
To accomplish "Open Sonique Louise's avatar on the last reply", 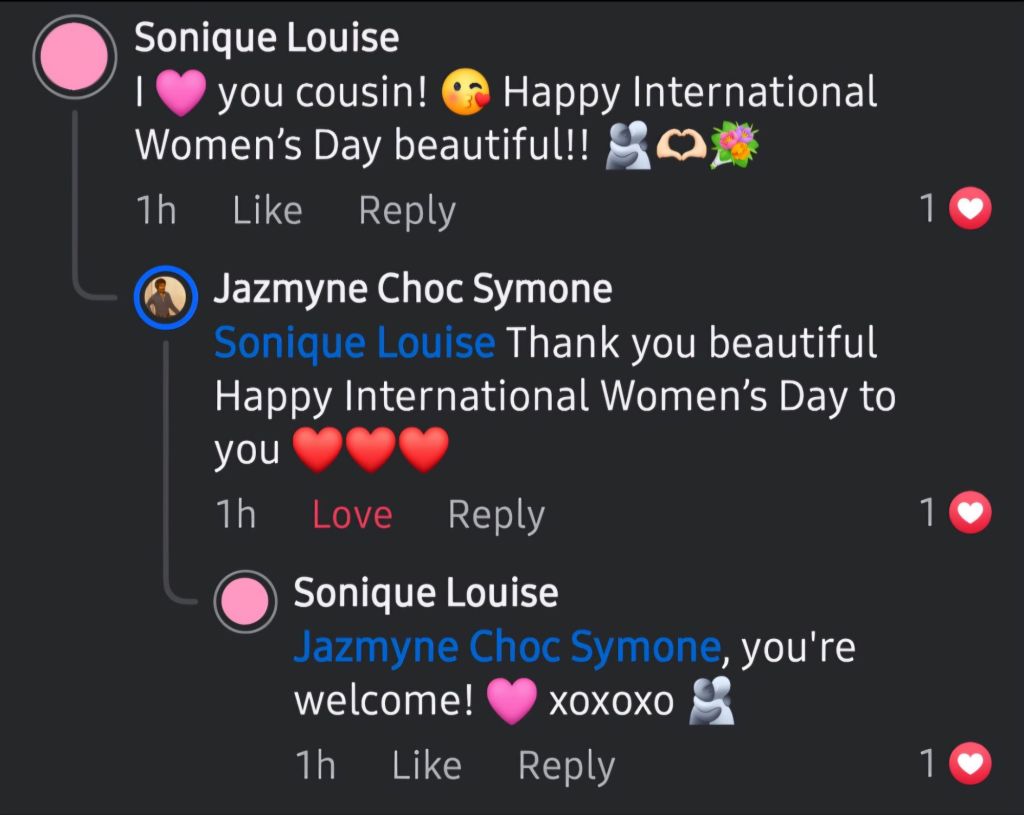I will [245, 603].
